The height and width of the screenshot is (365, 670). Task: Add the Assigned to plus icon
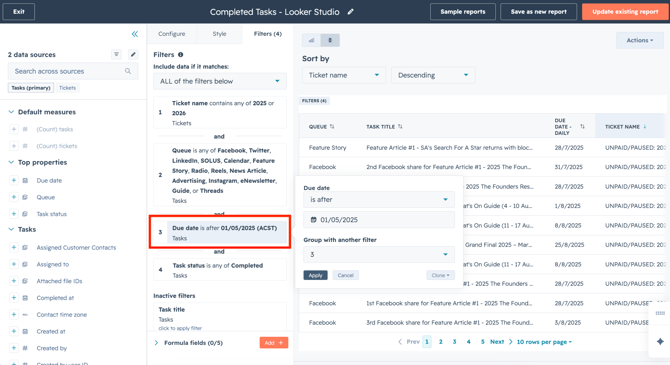click(x=14, y=264)
